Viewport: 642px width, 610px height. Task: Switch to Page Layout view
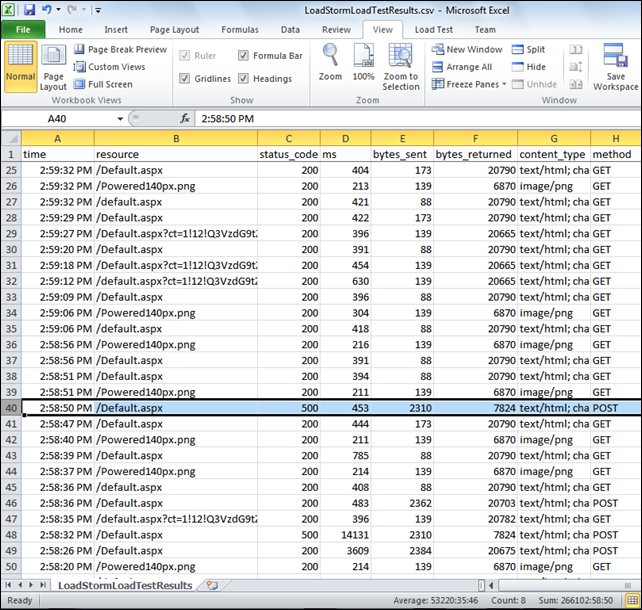[53, 68]
